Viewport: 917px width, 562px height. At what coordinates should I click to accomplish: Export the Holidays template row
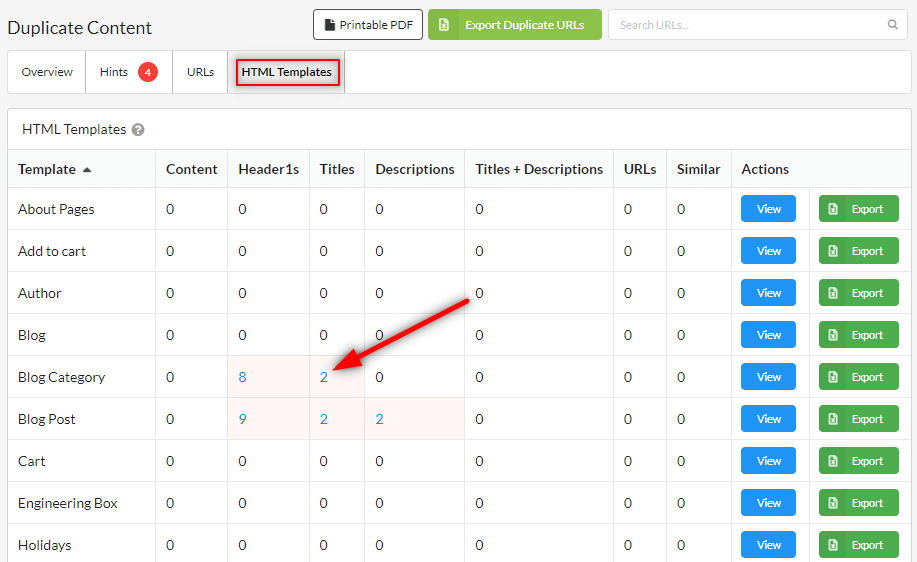[858, 545]
